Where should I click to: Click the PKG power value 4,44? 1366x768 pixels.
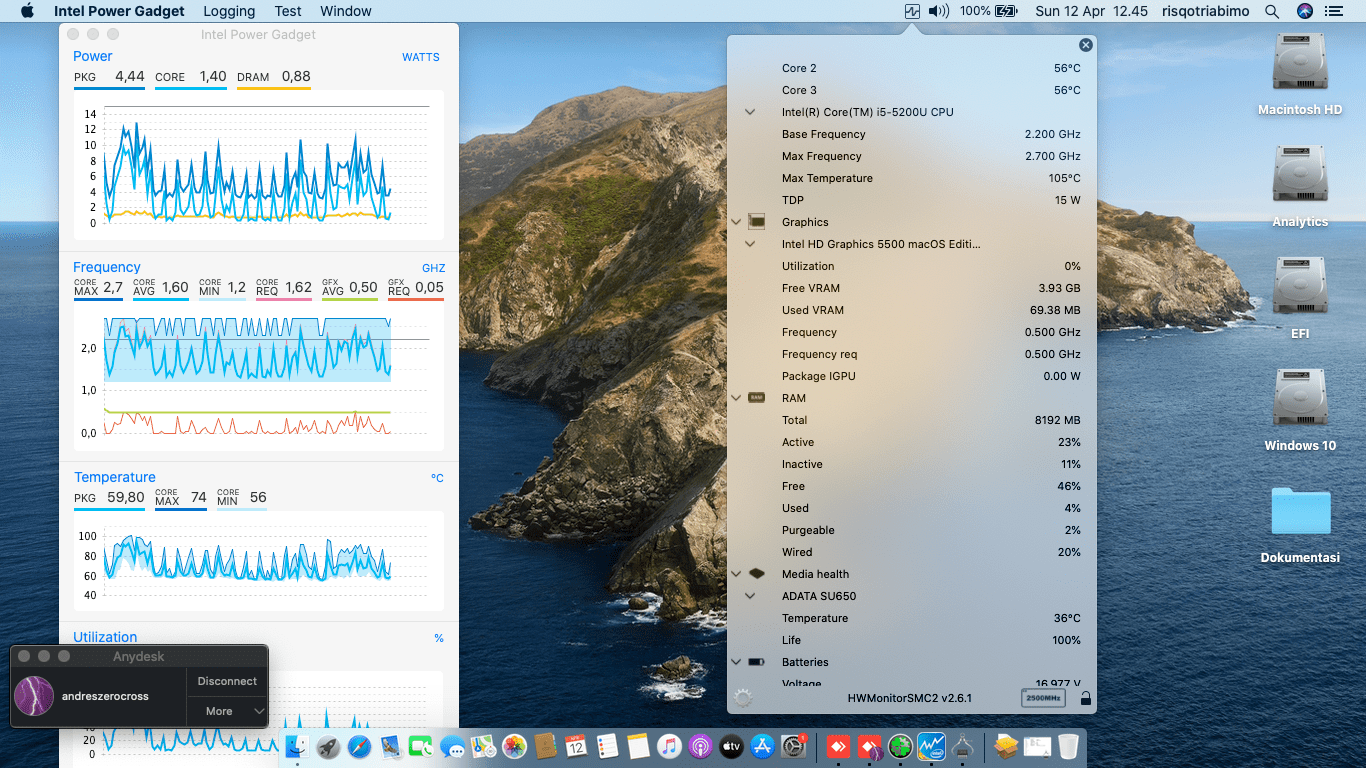click(x=130, y=76)
